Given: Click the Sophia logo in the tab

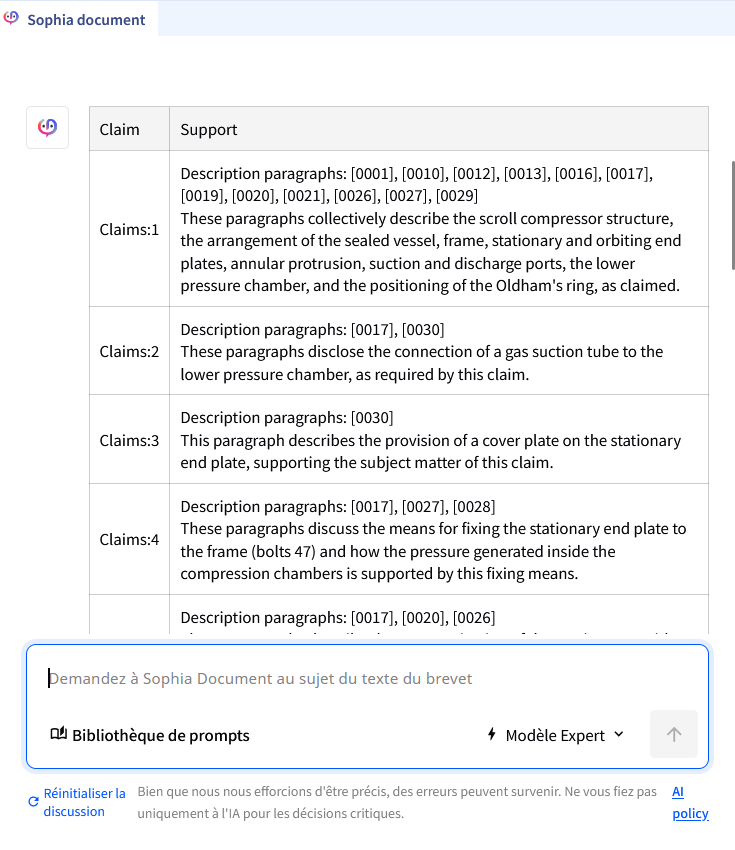Looking at the screenshot, I should [12, 18].
